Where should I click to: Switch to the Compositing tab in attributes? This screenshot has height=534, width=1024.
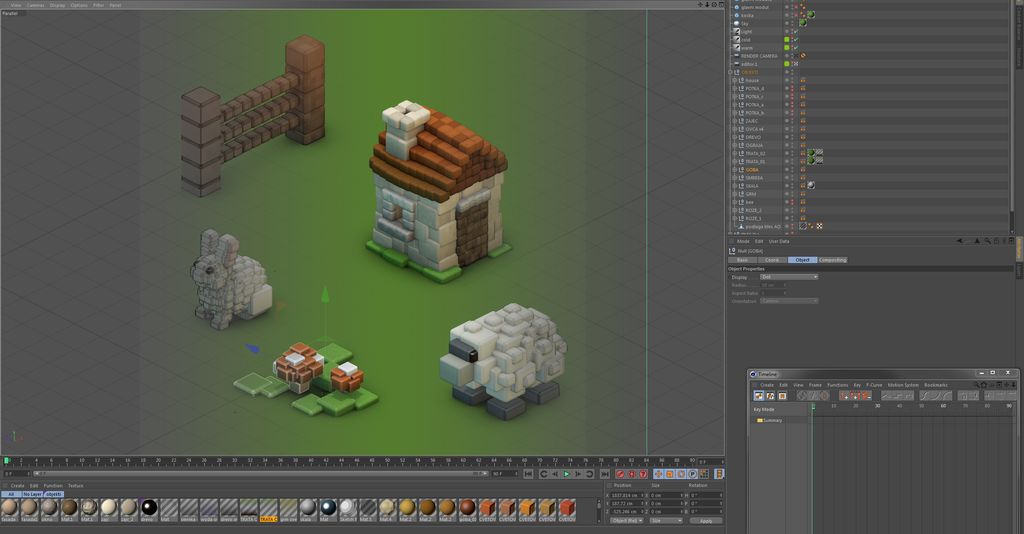point(832,260)
